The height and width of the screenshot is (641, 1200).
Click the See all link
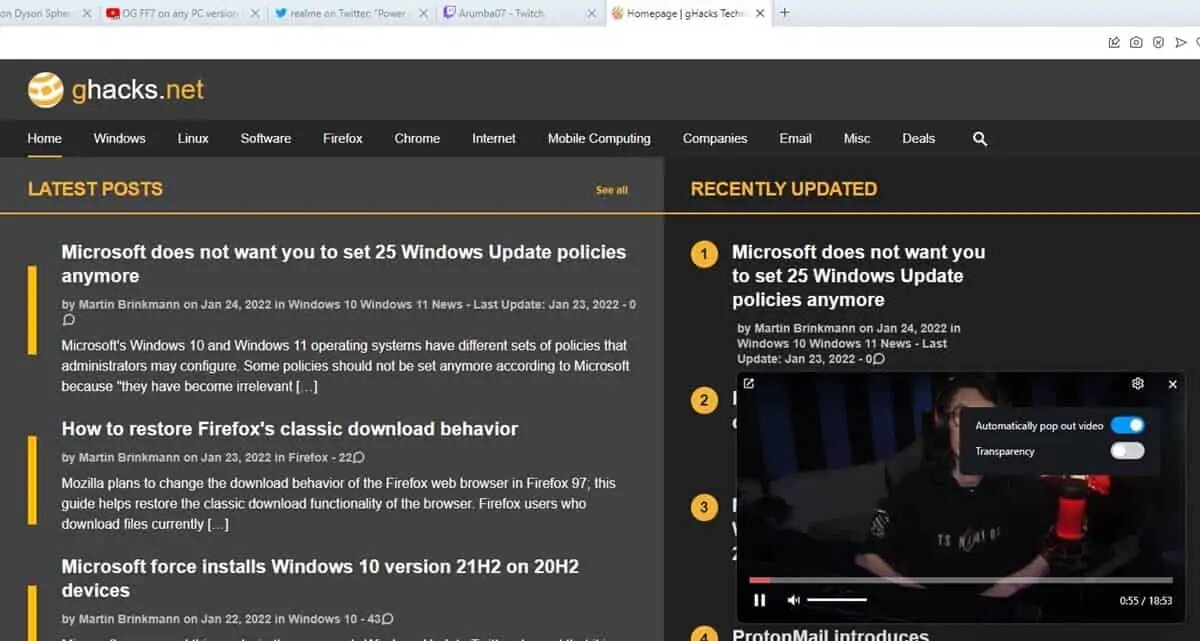pyautogui.click(x=612, y=190)
